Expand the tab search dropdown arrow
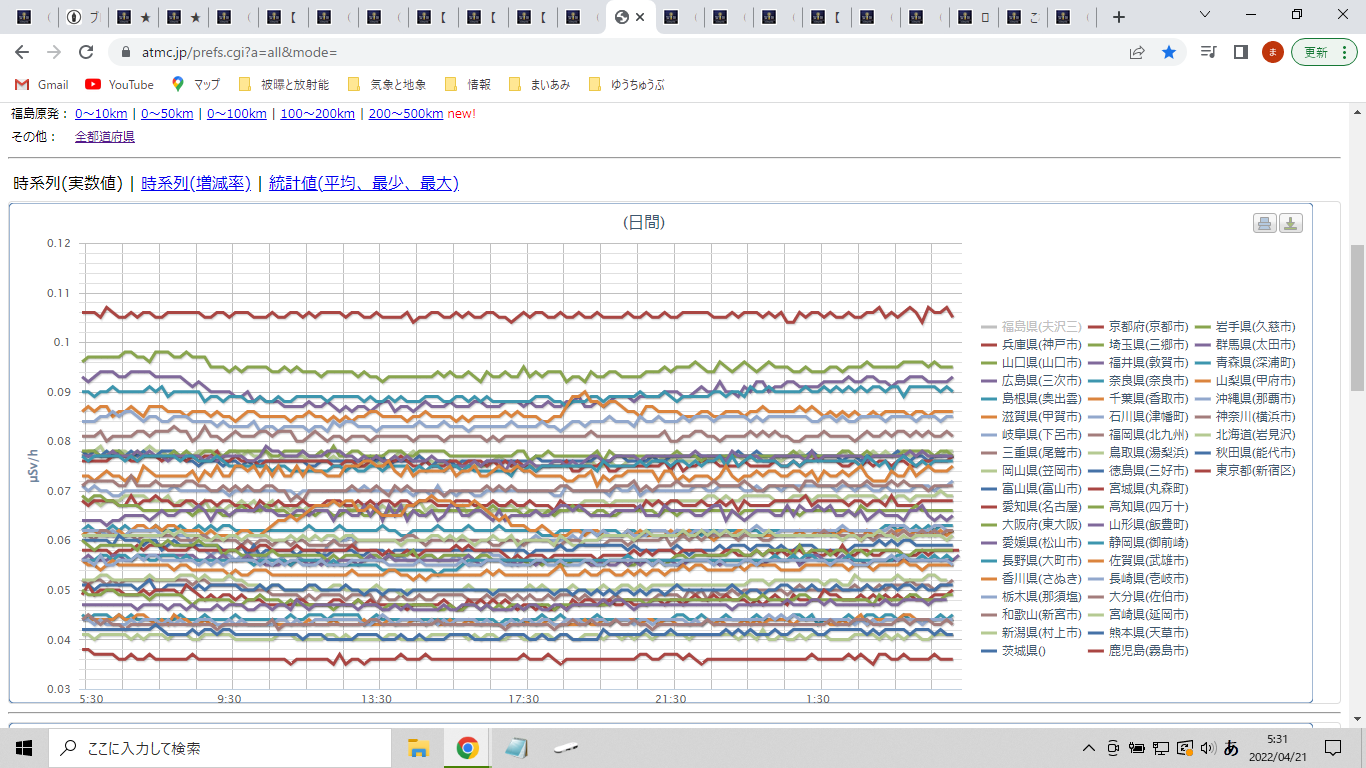 click(1205, 15)
